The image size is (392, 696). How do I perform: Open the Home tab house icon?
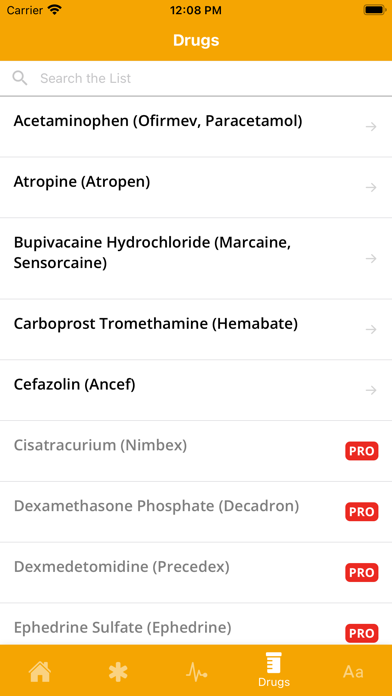coord(40,671)
